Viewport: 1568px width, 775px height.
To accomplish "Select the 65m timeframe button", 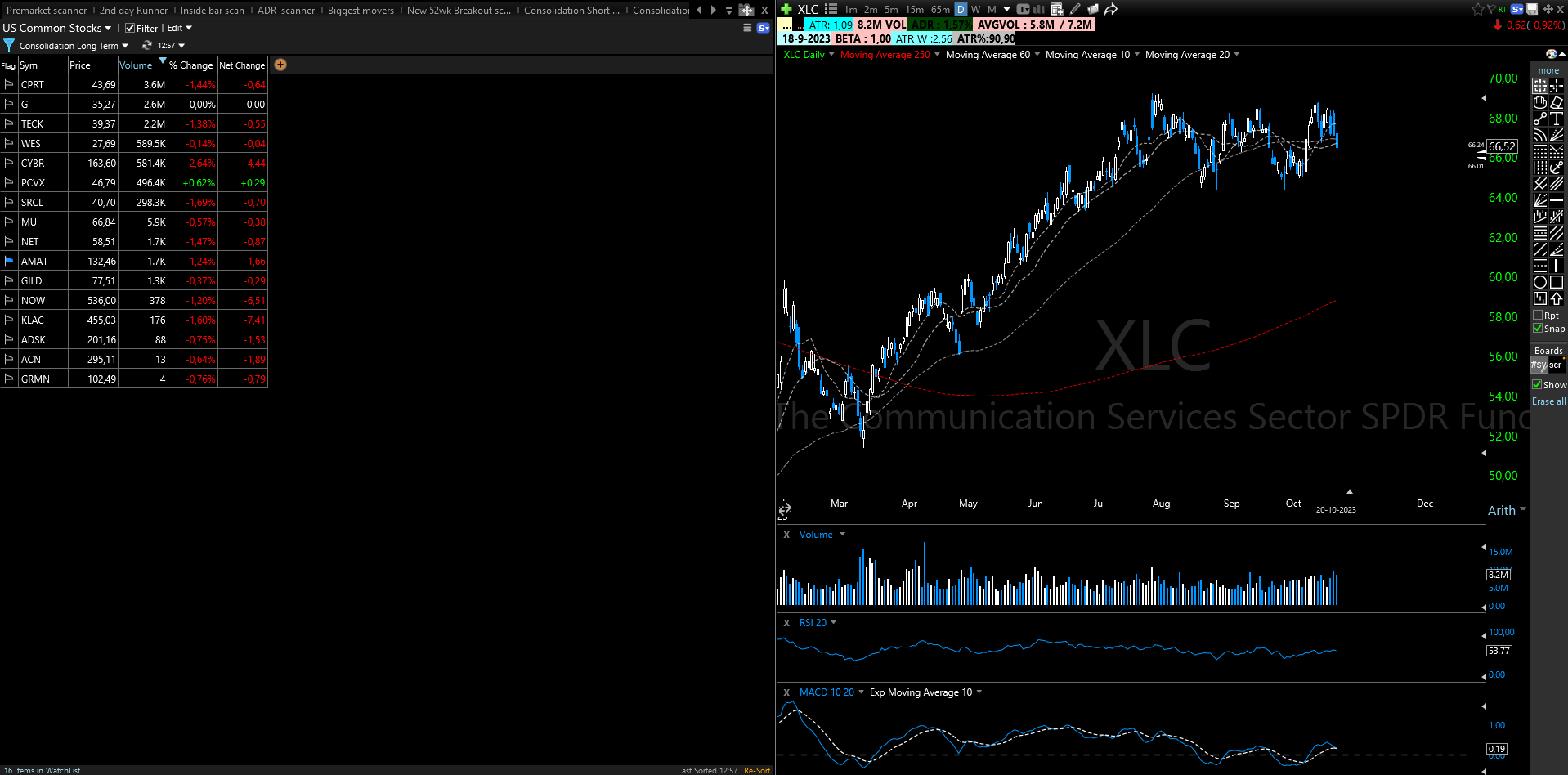I will (x=940, y=10).
